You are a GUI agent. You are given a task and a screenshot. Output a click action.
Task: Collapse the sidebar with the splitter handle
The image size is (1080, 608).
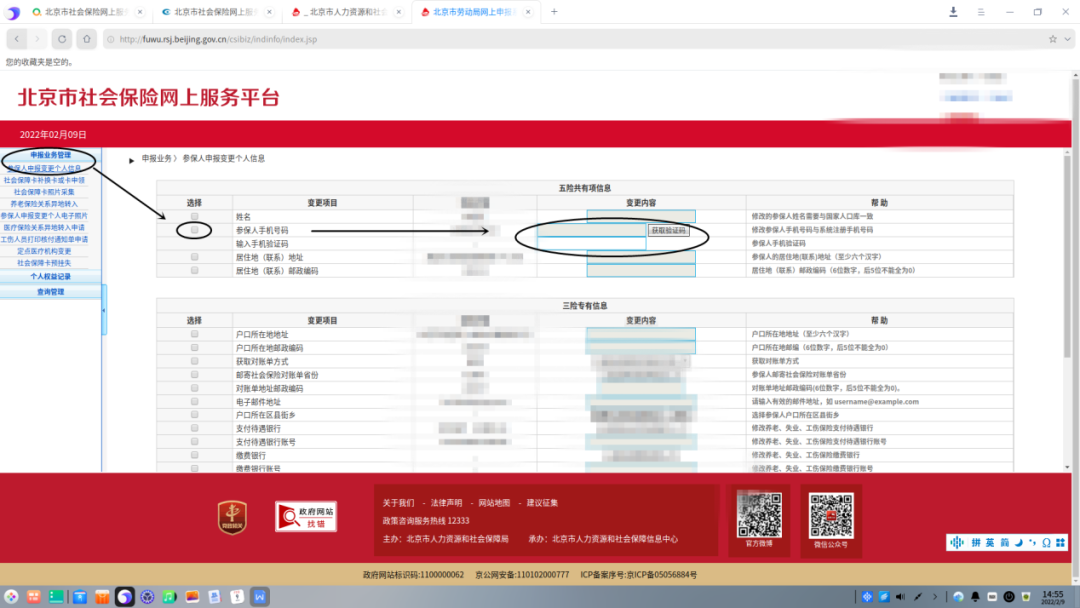point(104,311)
